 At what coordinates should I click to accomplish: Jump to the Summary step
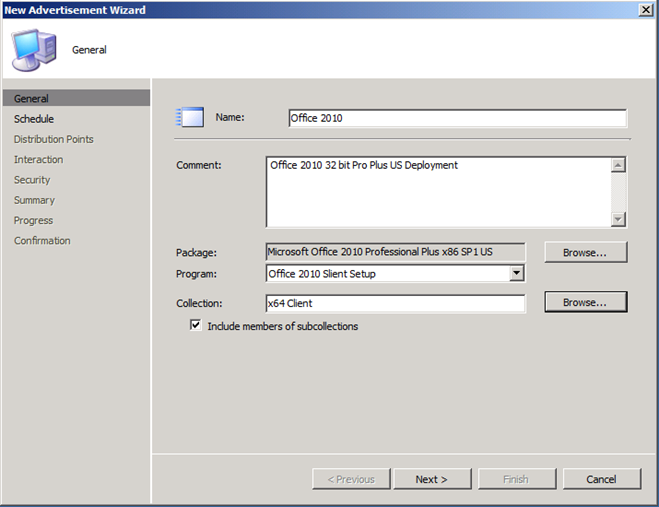click(34, 200)
